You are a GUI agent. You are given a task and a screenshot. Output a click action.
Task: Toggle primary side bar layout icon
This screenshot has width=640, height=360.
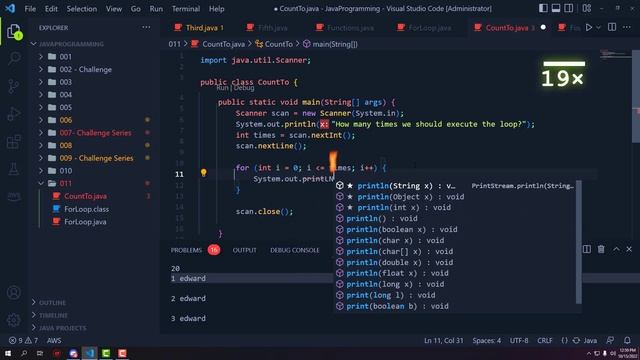tap(543, 8)
